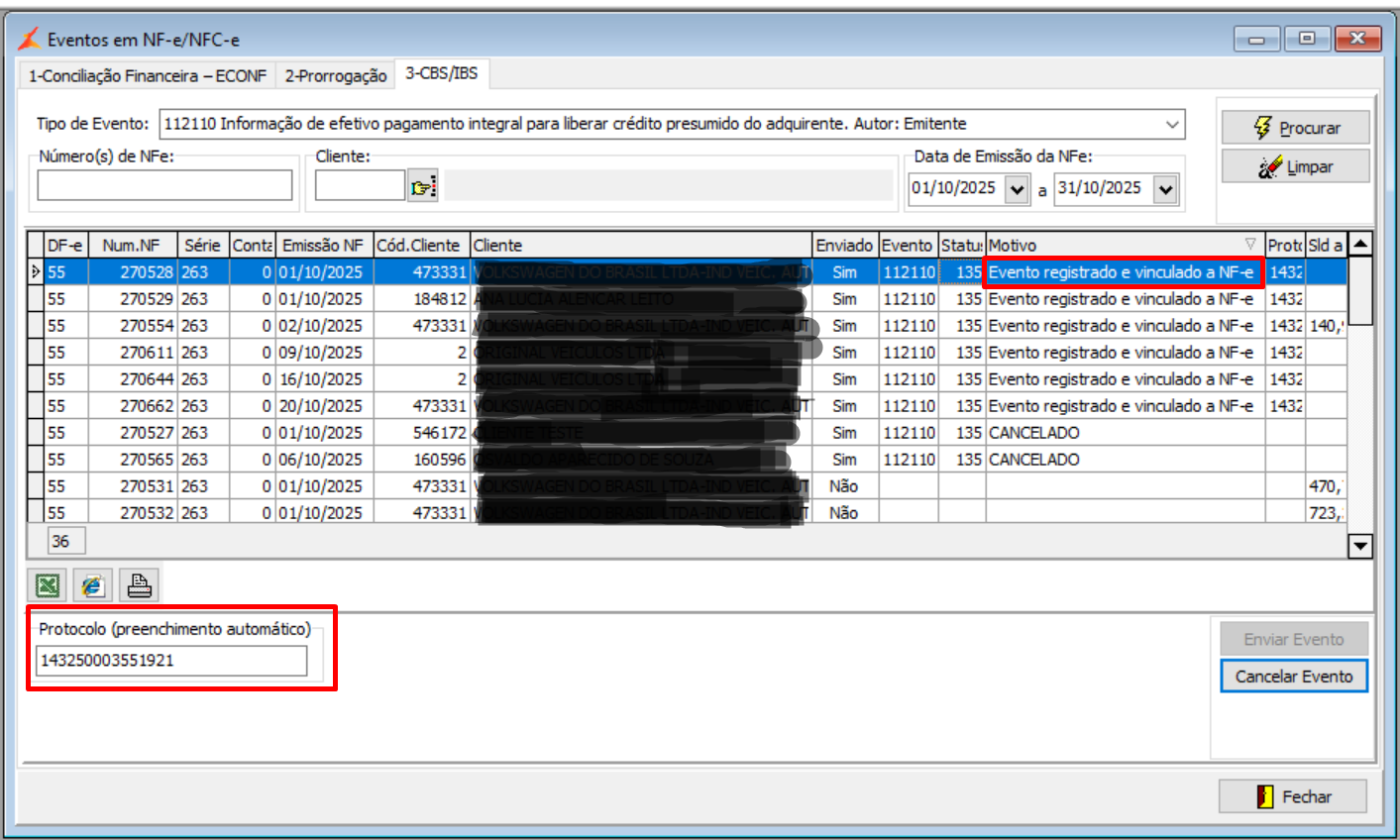Click the Enviado column header

[845, 245]
